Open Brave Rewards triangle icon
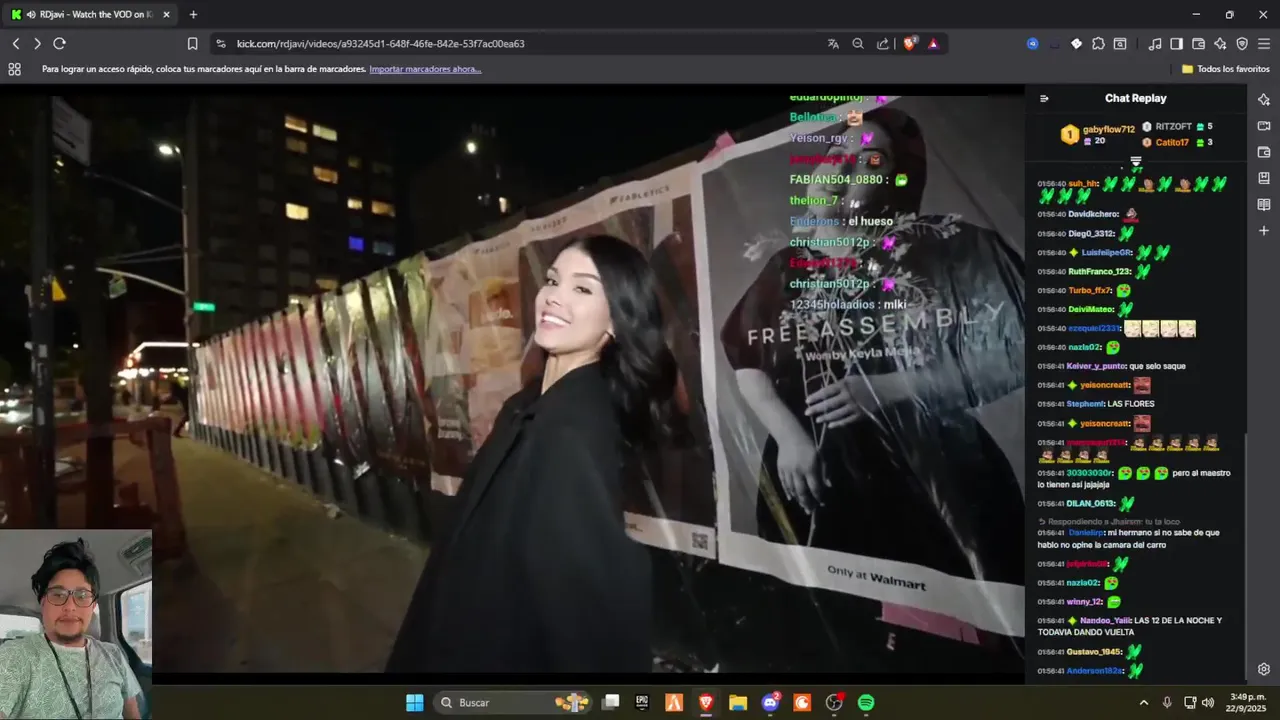The height and width of the screenshot is (720, 1280). [933, 43]
